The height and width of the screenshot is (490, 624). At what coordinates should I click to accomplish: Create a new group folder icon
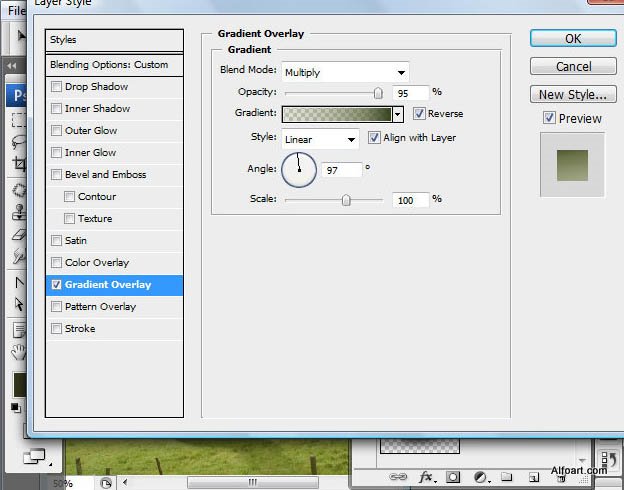507,477
